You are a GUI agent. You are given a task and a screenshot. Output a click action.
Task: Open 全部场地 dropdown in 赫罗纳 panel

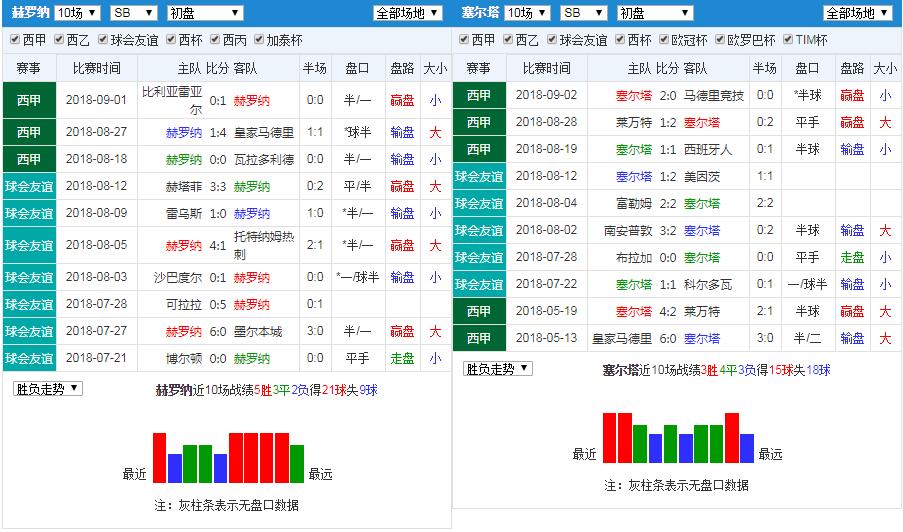coord(408,13)
